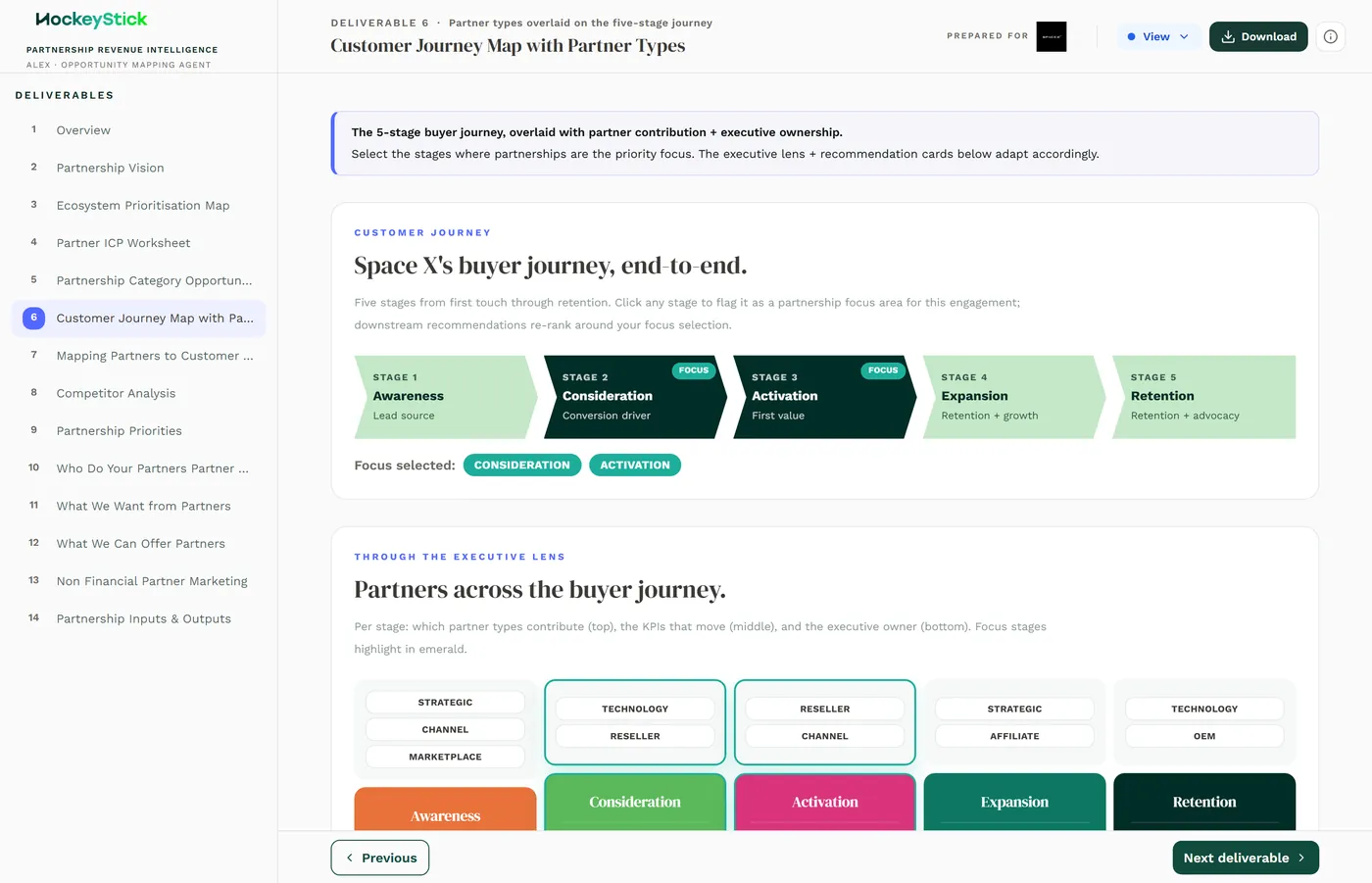
Task: Click CHANNEL tag in Awareness column
Action: 445,730
